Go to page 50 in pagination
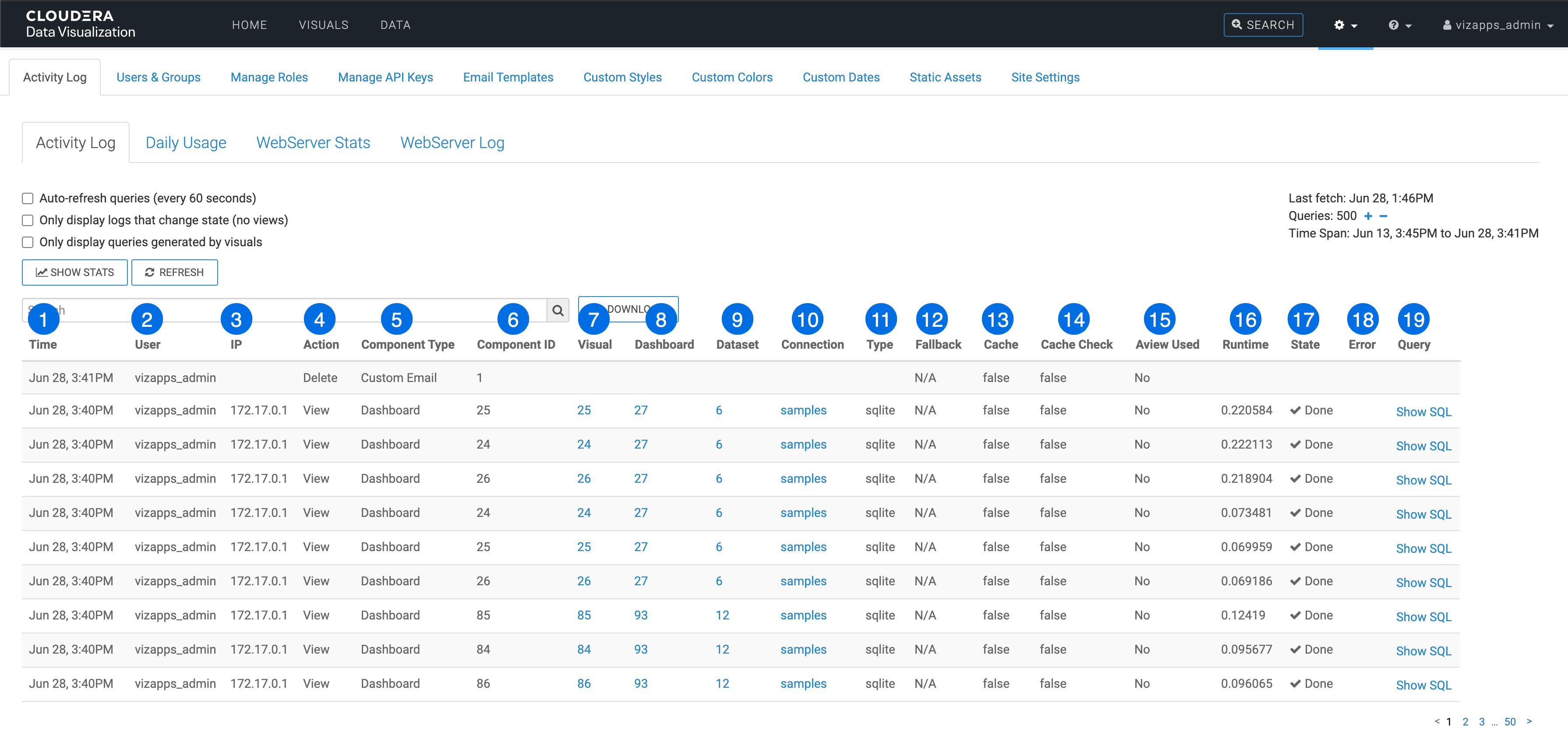This screenshot has width=1568, height=736. click(x=1510, y=722)
